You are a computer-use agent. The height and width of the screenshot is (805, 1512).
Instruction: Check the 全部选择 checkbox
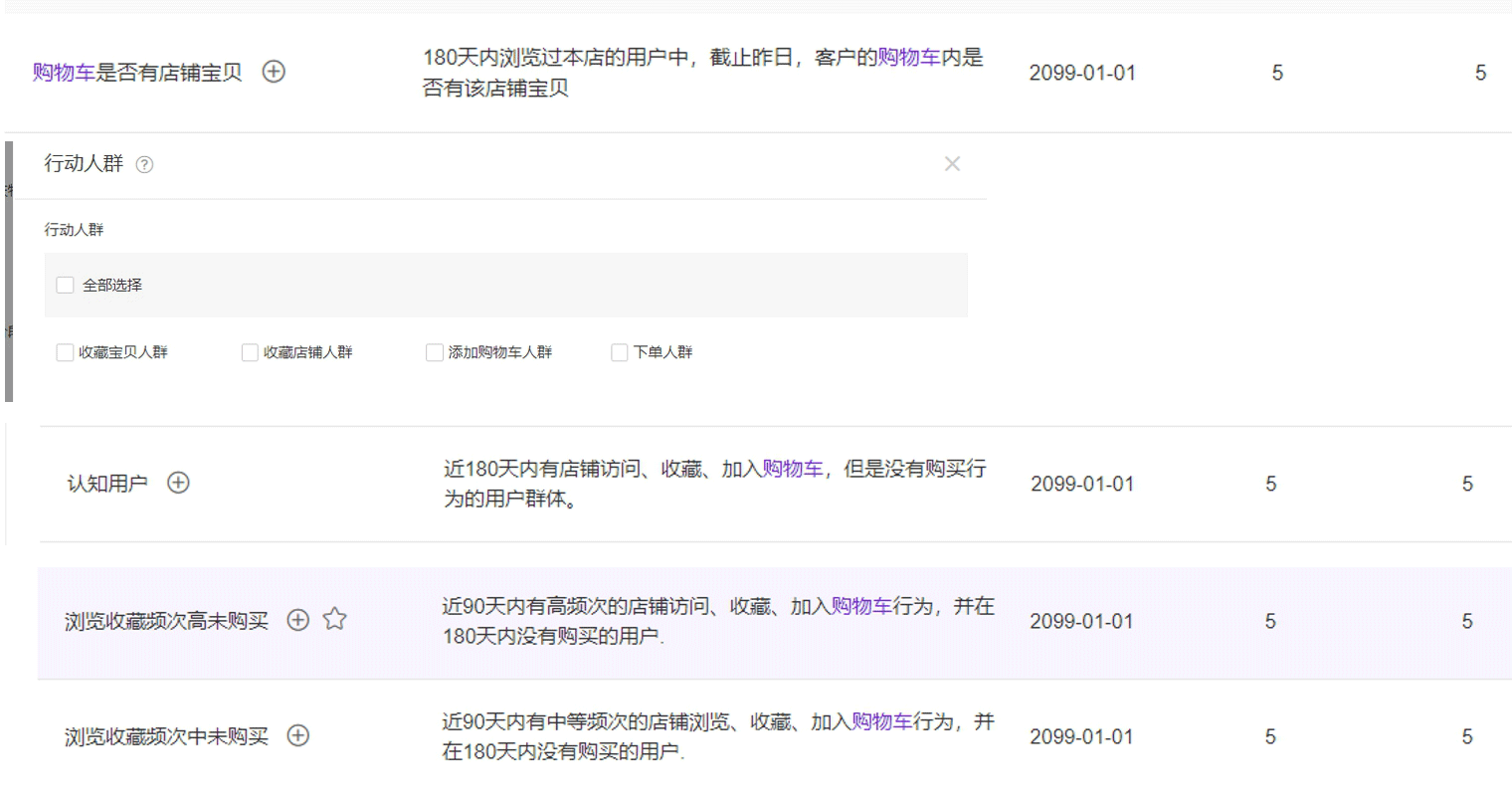click(66, 286)
